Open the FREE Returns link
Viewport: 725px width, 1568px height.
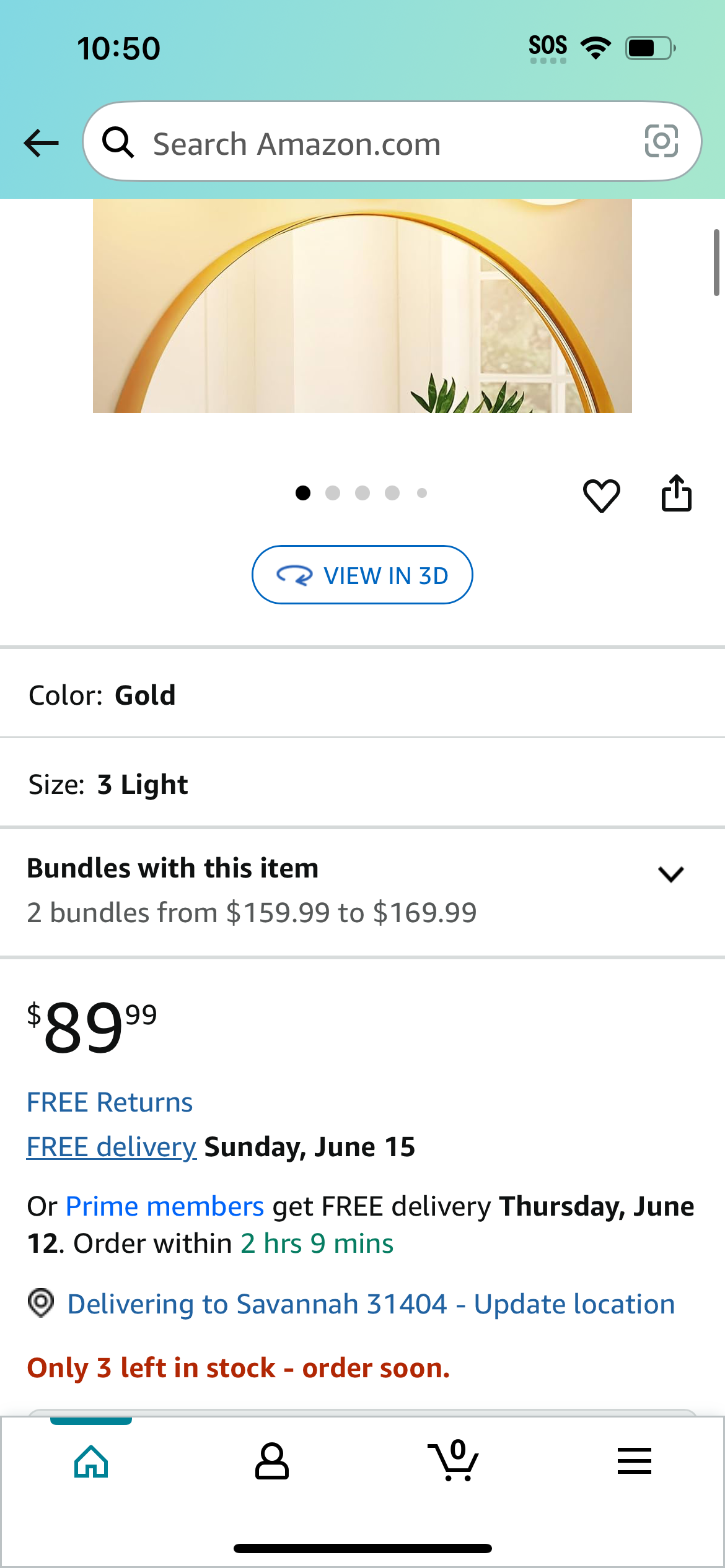110,1102
